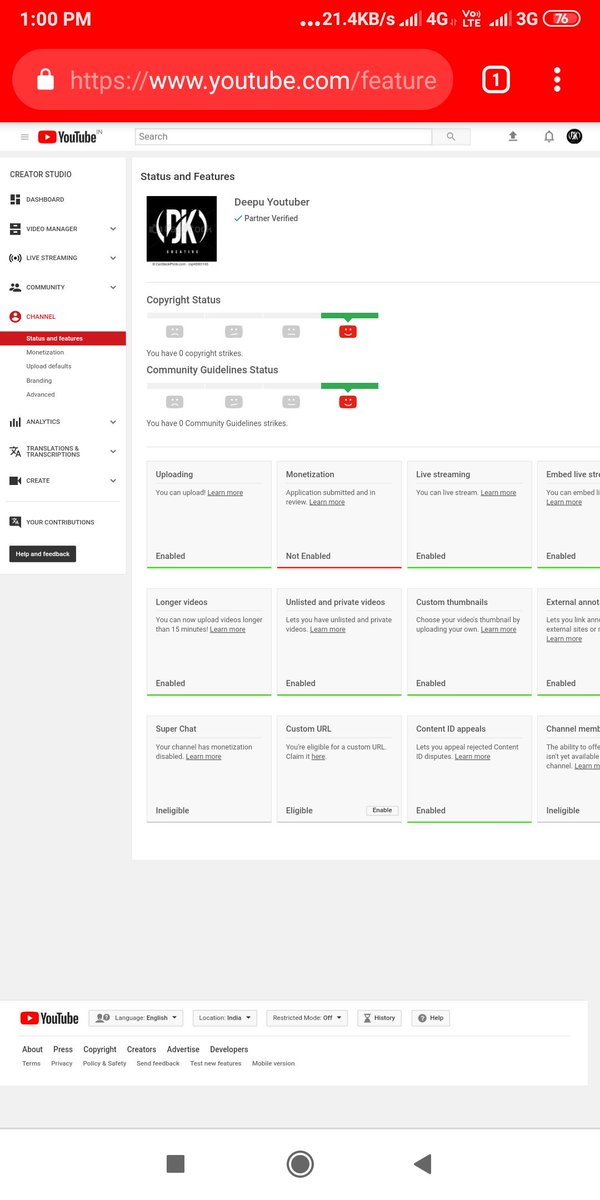Tap the address bar padlock icon
Screen dimensions: 600x1200
[x=45, y=80]
